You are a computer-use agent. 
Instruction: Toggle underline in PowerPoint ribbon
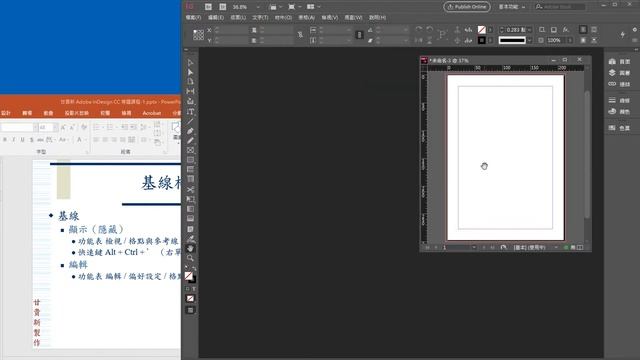point(22,140)
